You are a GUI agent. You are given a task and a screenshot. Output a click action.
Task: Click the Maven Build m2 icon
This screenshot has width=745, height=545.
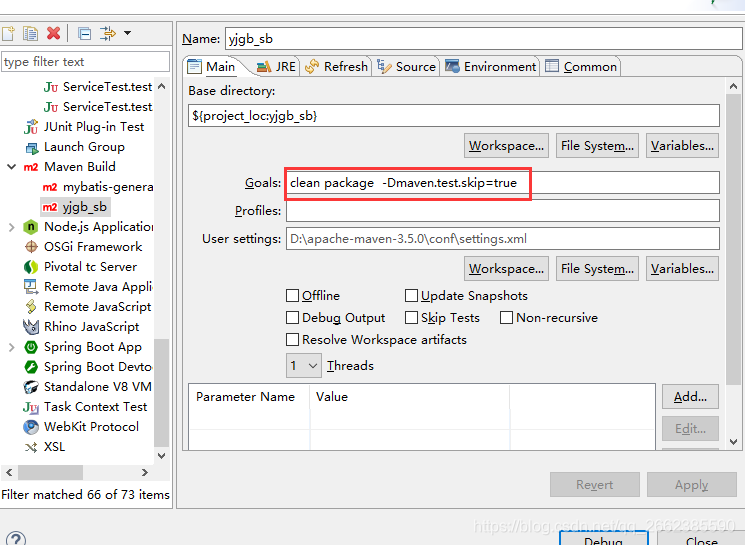31,167
